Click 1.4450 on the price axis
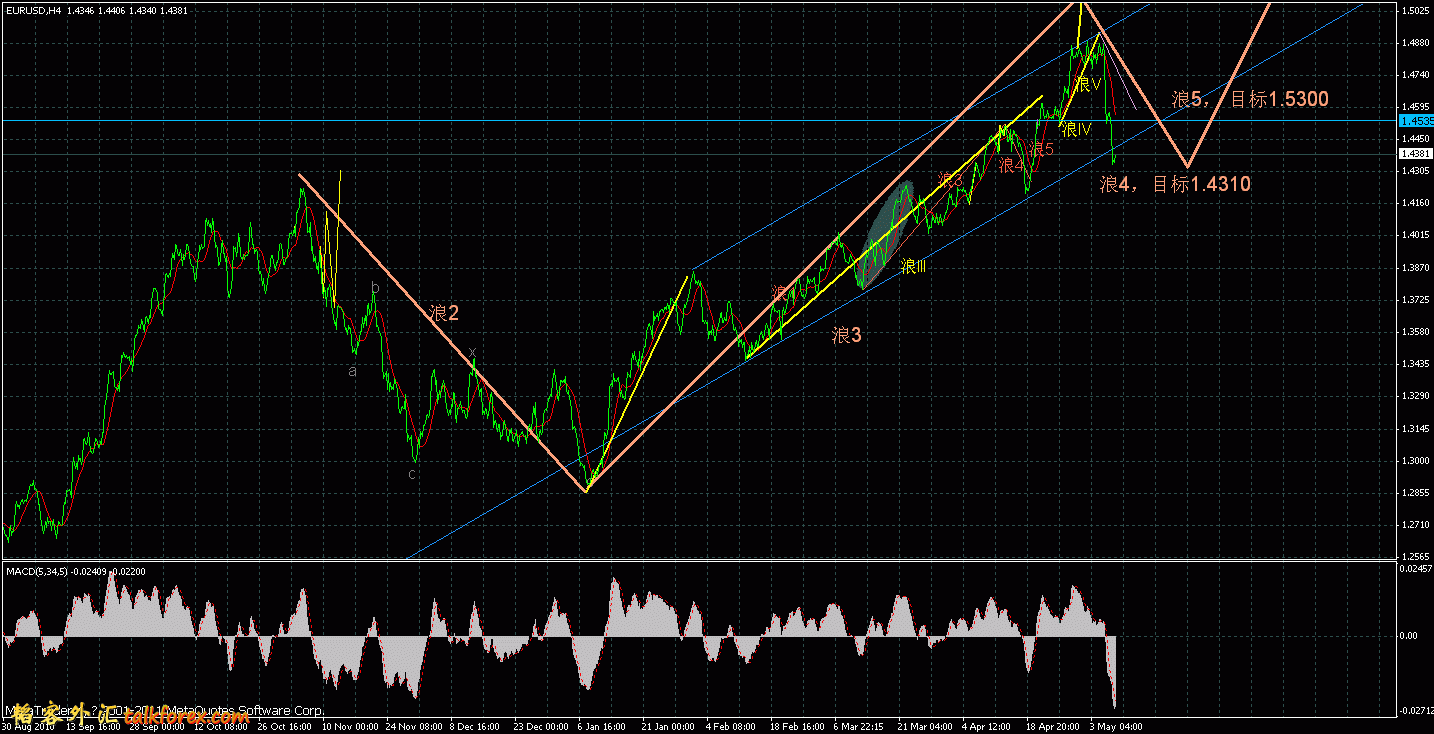Screen dimensions: 1434x734 [1415, 139]
